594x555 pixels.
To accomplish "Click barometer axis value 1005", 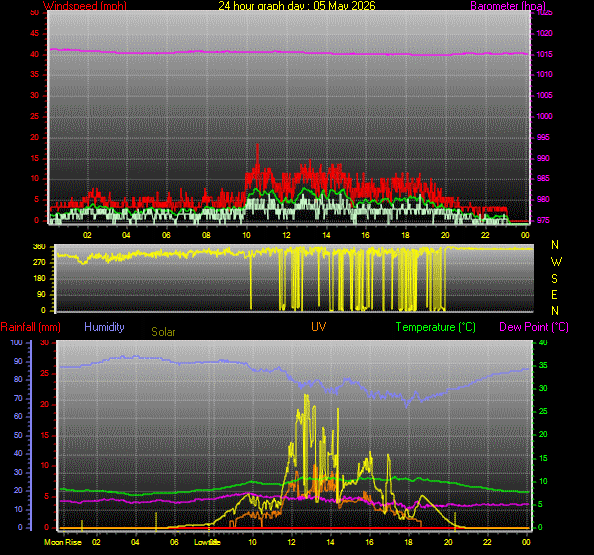I will (x=544, y=95).
